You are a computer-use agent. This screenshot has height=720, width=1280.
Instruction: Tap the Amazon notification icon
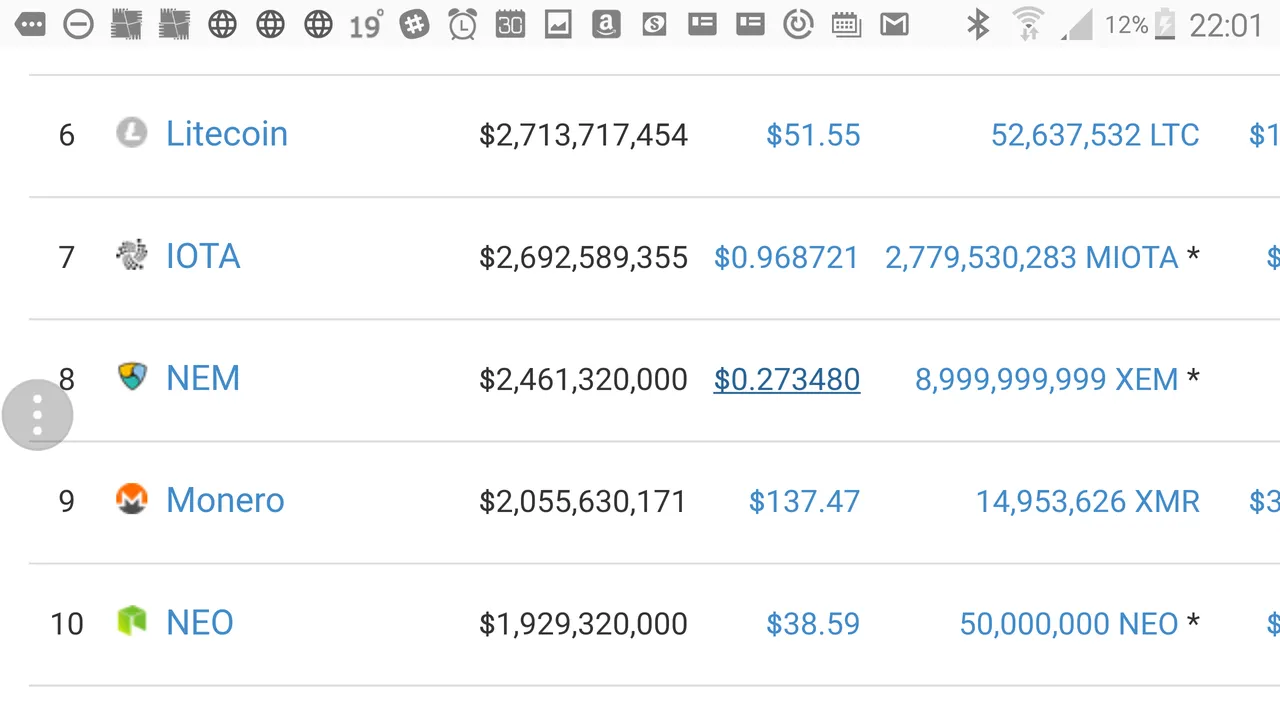point(606,24)
